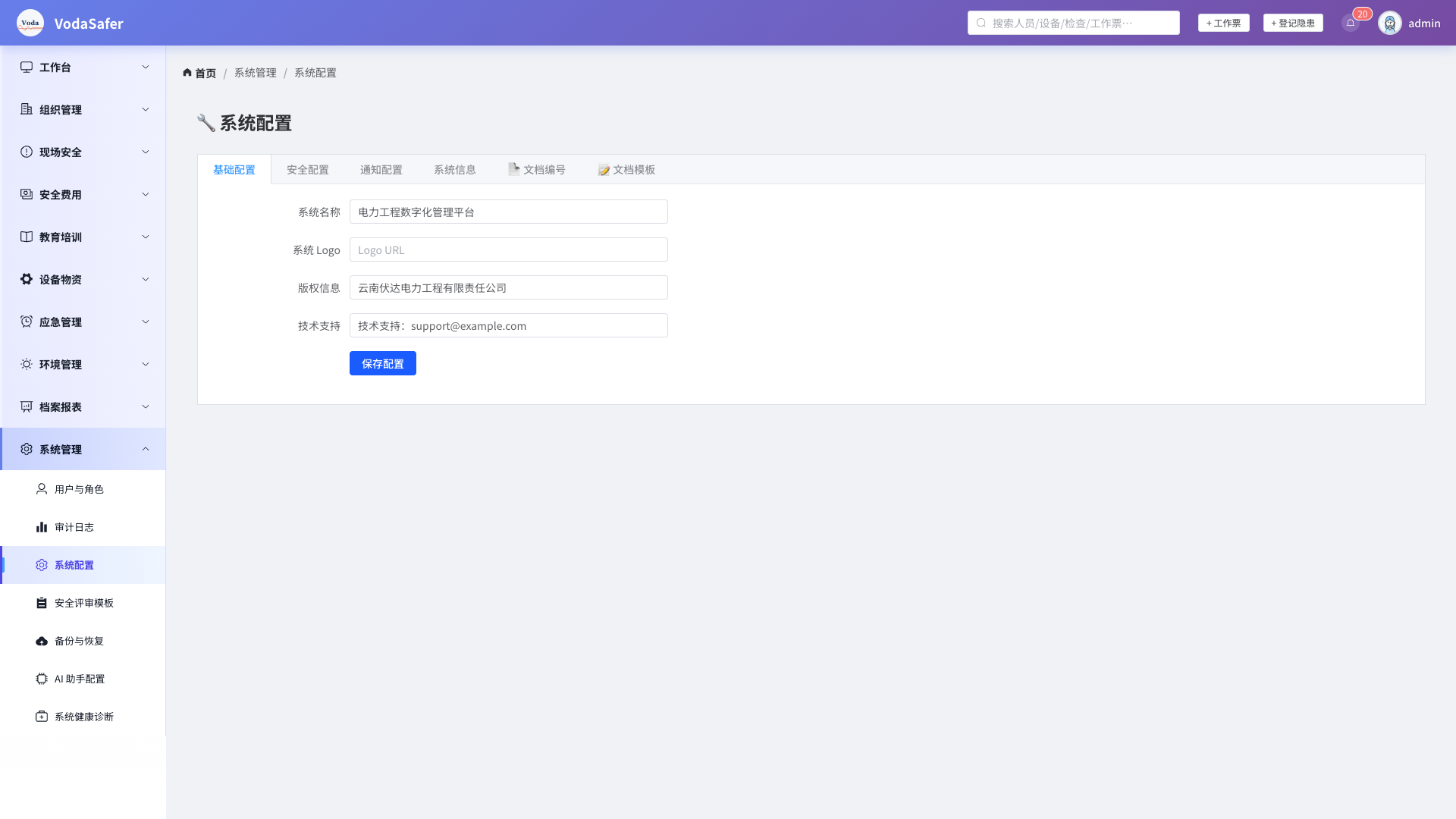
Task: Switch to the 安全配置 tab
Action: (308, 170)
